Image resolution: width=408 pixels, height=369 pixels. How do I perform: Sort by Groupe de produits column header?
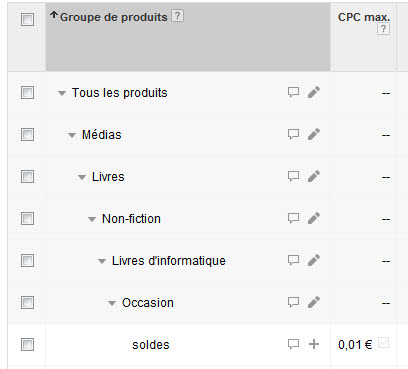point(113,17)
